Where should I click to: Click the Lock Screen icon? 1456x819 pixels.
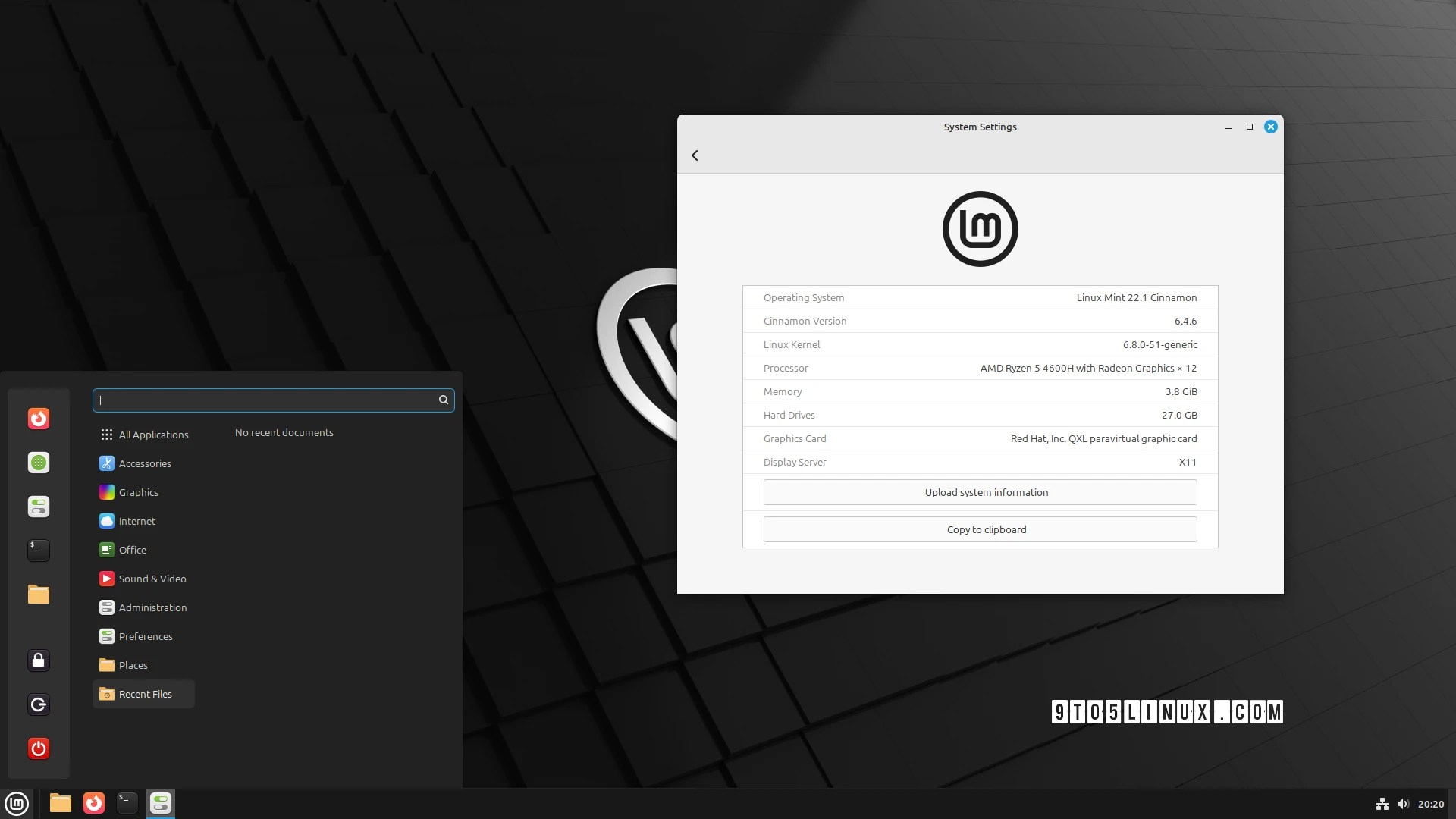coord(39,661)
